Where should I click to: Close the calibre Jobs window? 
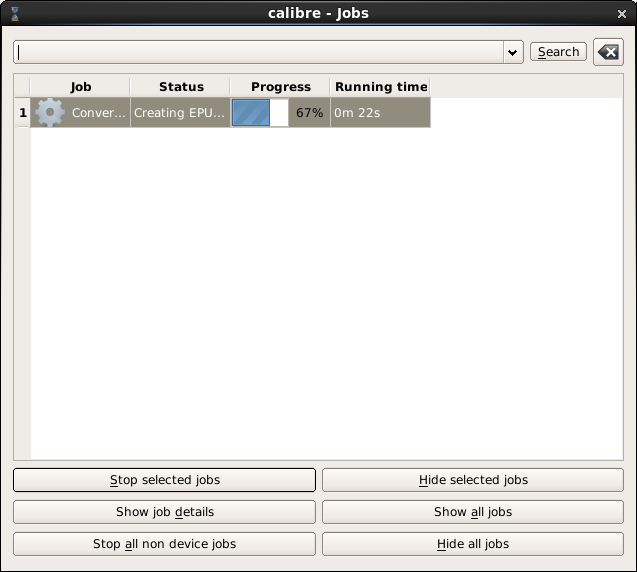[622, 14]
